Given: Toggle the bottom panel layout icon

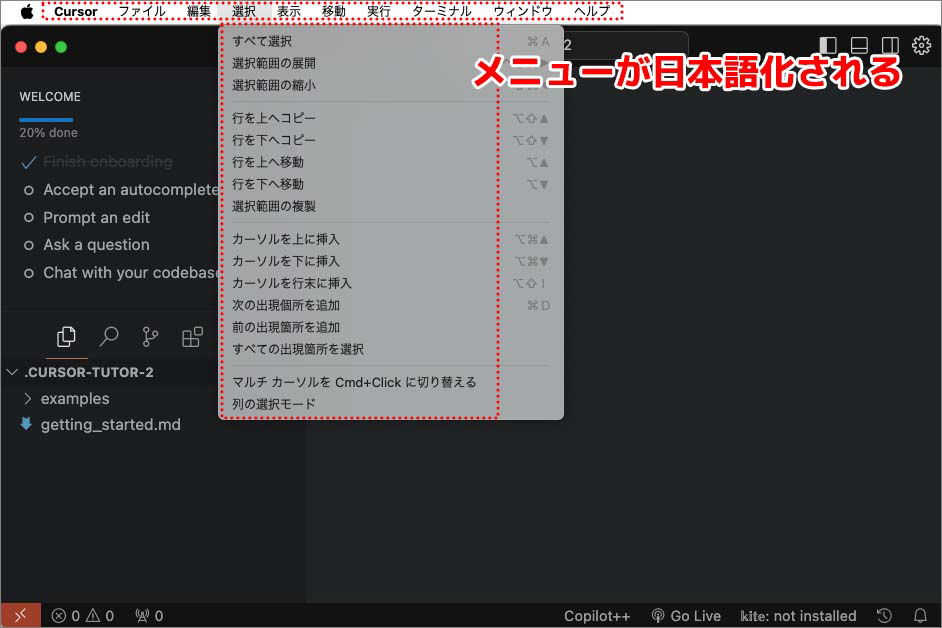Looking at the screenshot, I should [x=859, y=46].
